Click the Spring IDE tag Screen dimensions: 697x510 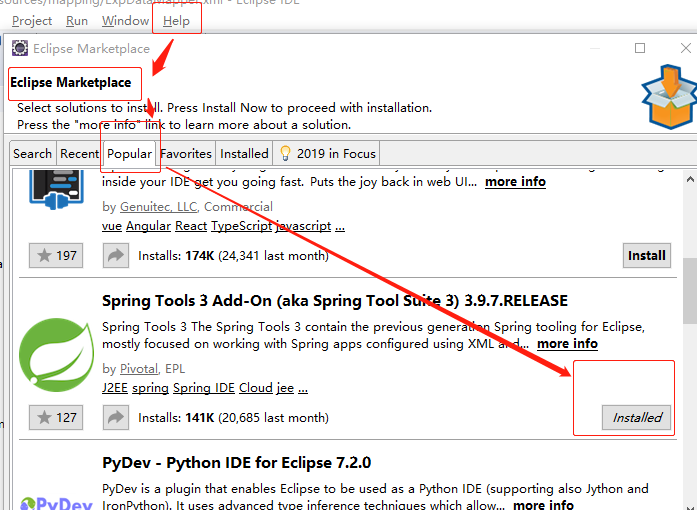point(204,388)
